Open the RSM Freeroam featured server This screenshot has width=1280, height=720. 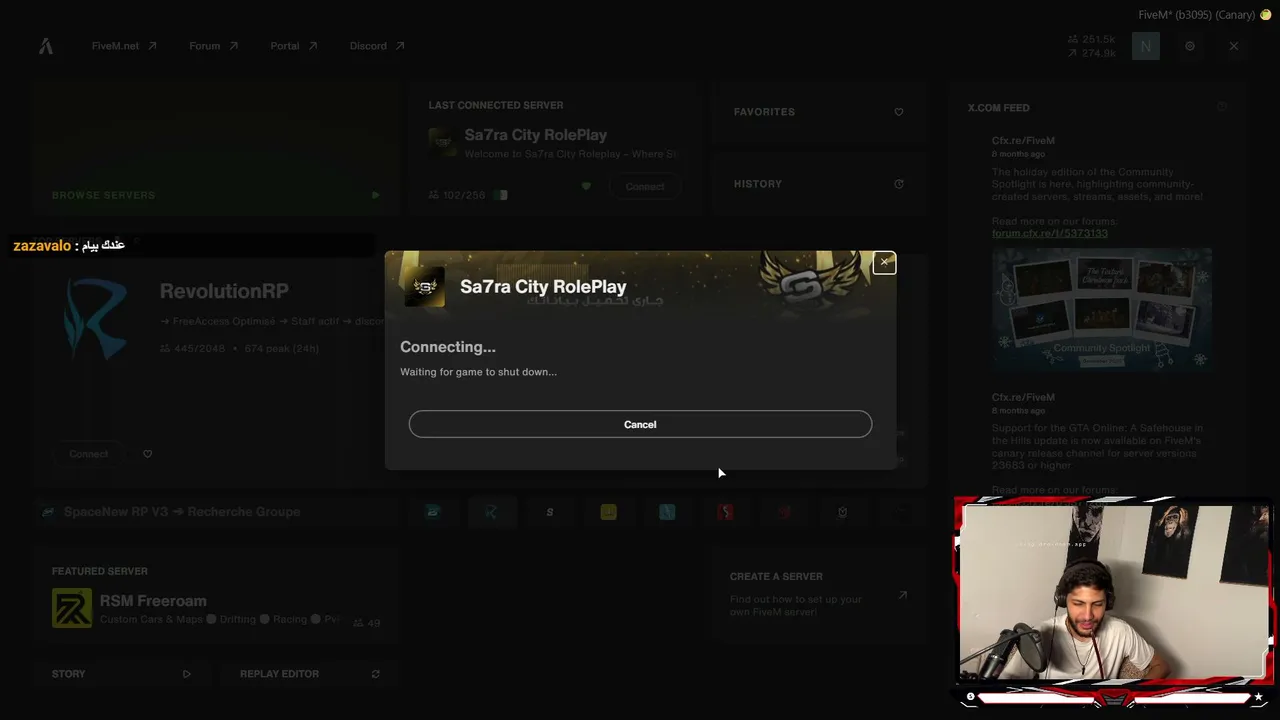point(216,597)
